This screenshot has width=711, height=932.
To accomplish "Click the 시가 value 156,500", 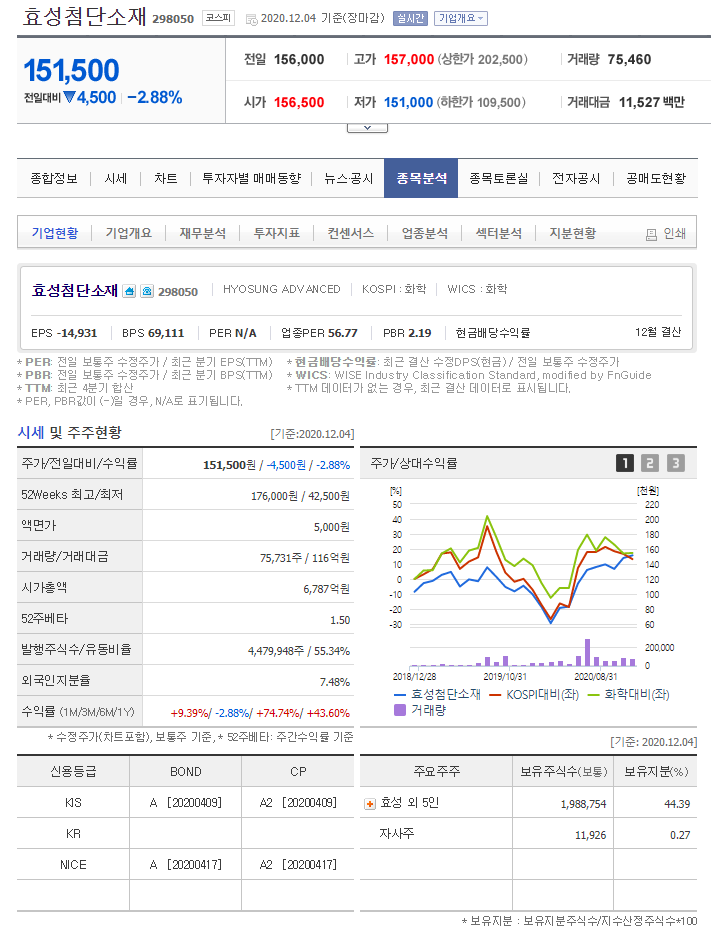I will 298,102.
